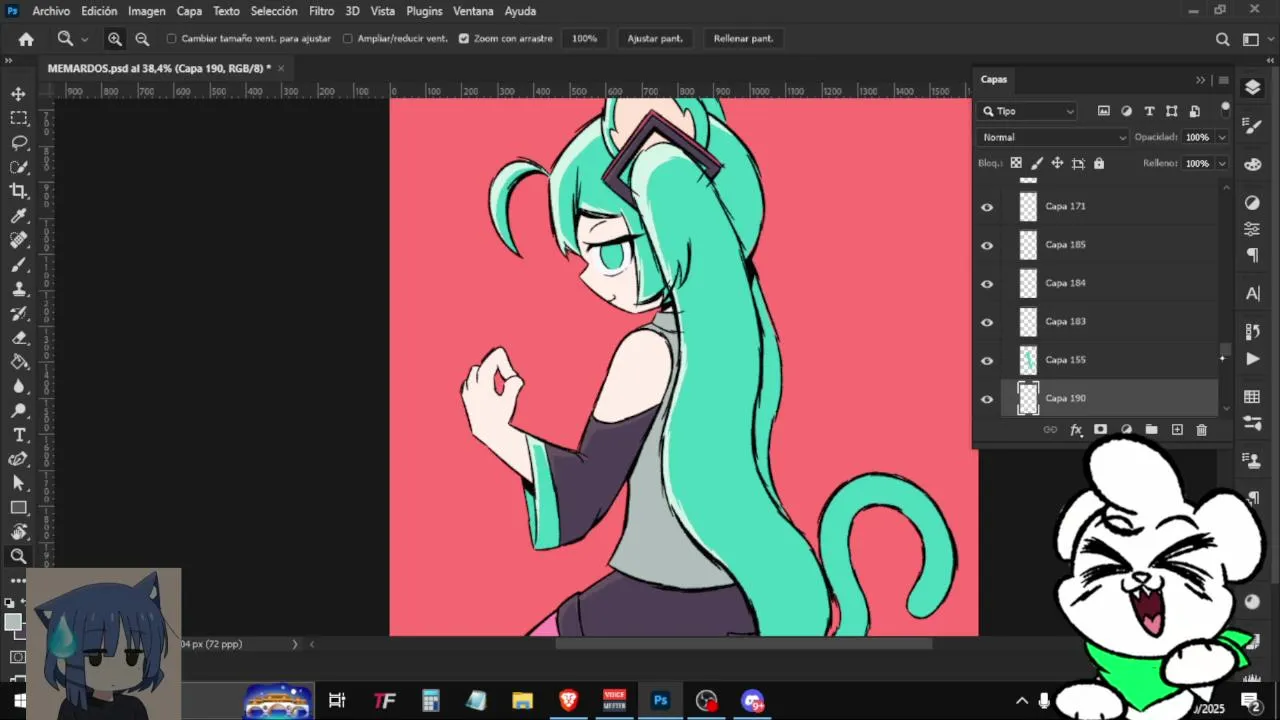Enable 'Ampliar/reducir vent.' checkbox

pos(348,39)
